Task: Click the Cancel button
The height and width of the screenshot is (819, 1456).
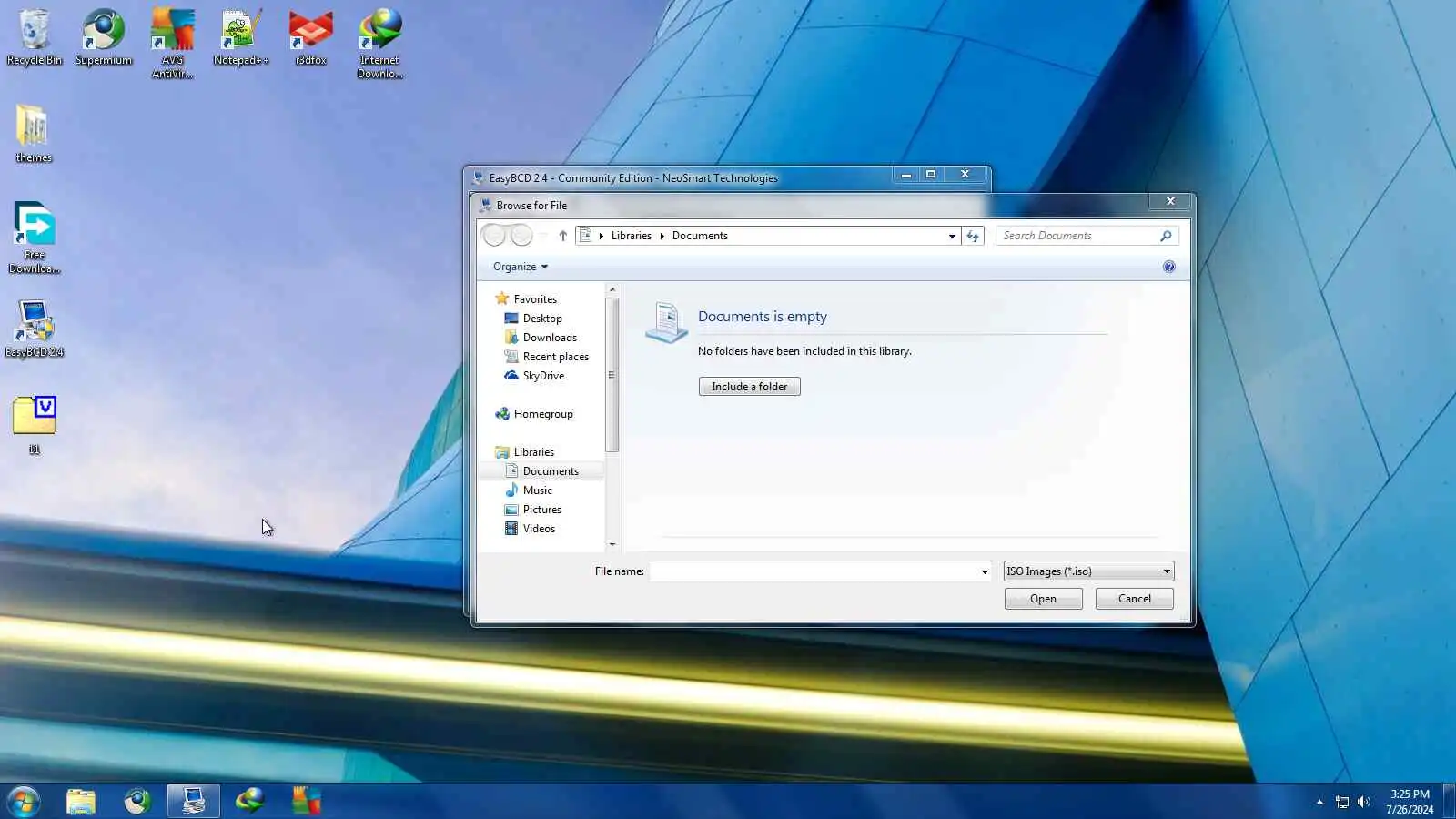Action: pos(1135,599)
